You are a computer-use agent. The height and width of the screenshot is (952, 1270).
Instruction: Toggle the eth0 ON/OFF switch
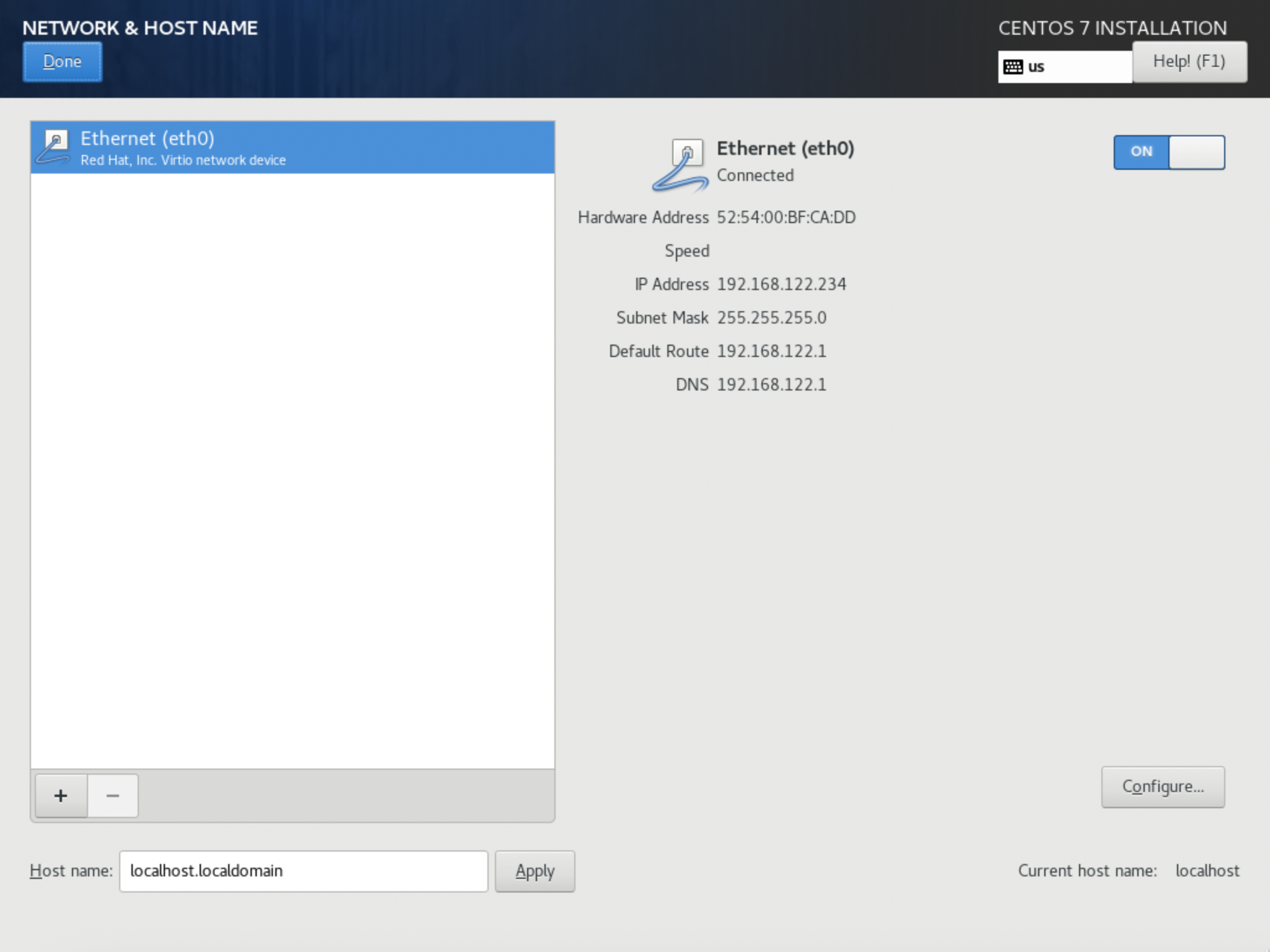1169,152
